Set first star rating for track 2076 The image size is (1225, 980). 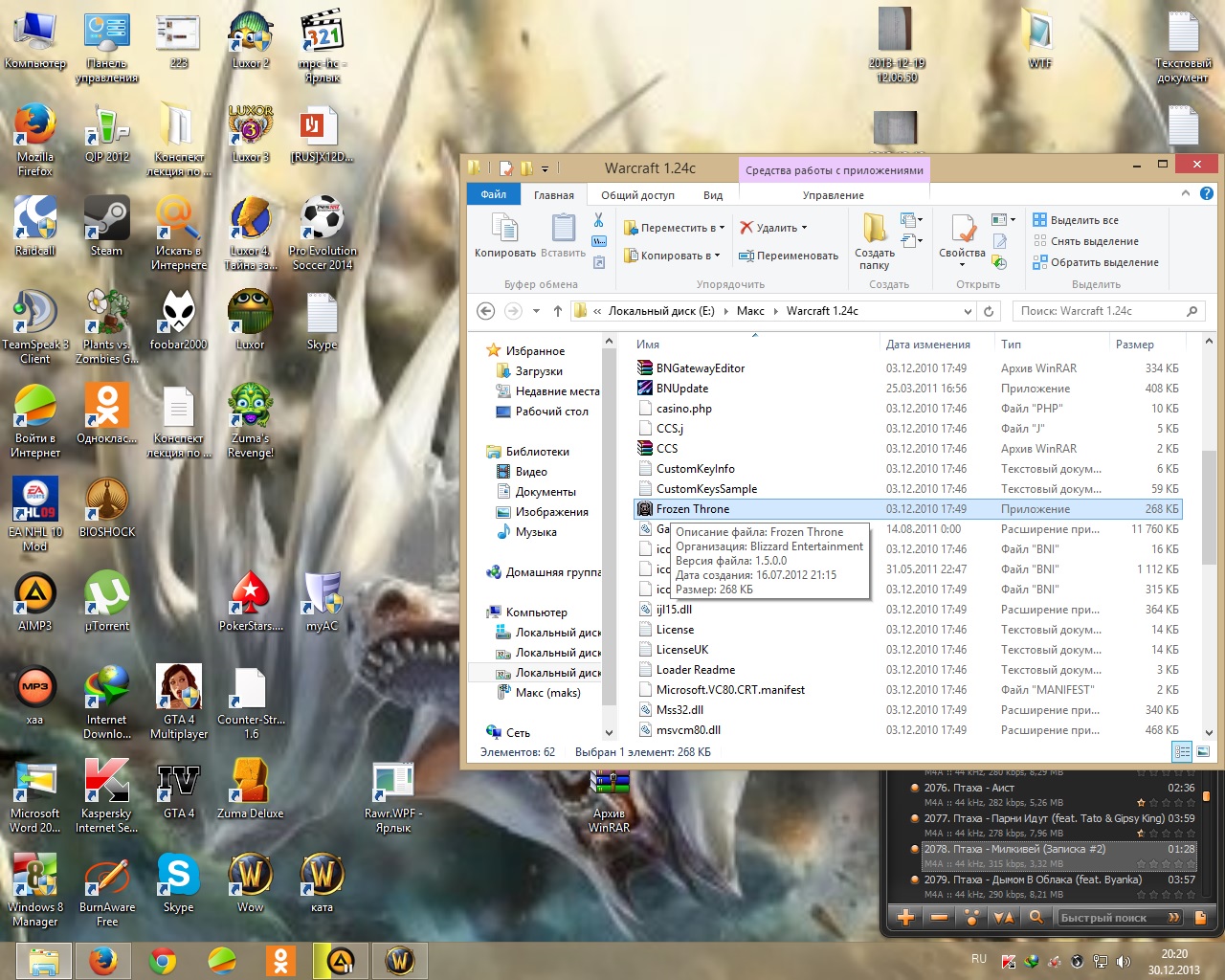coord(1141,802)
